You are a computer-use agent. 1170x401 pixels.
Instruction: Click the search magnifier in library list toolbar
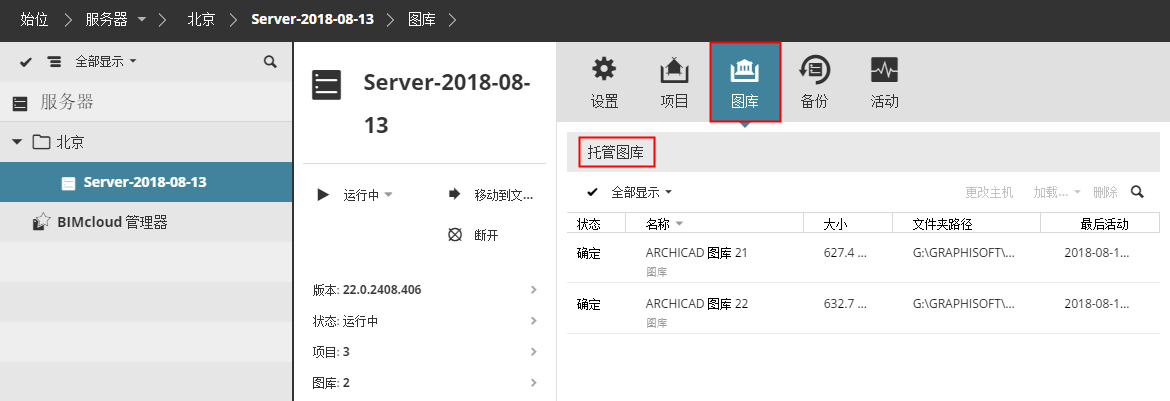pos(1137,192)
